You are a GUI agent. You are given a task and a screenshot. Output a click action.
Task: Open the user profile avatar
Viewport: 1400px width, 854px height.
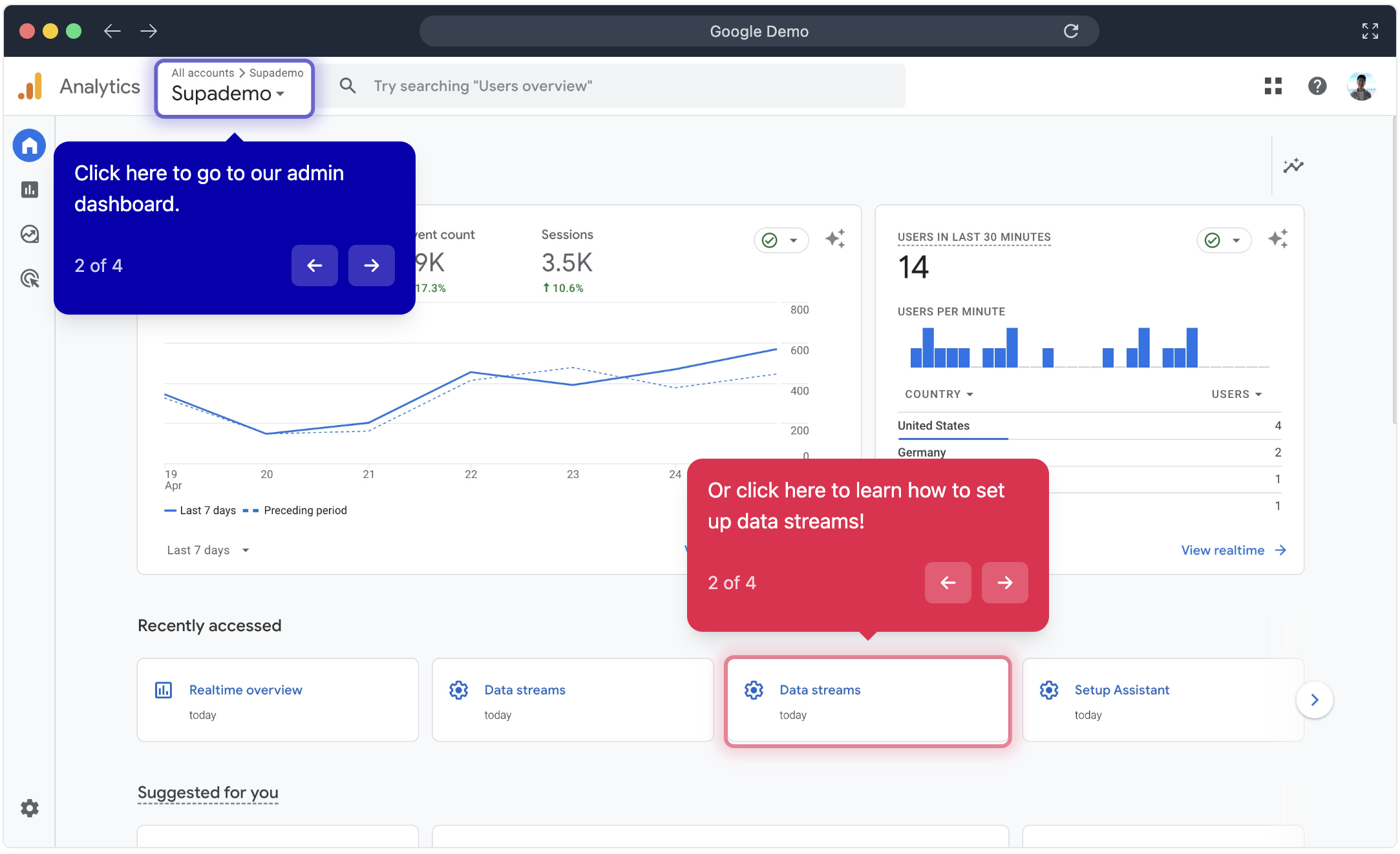tap(1361, 86)
